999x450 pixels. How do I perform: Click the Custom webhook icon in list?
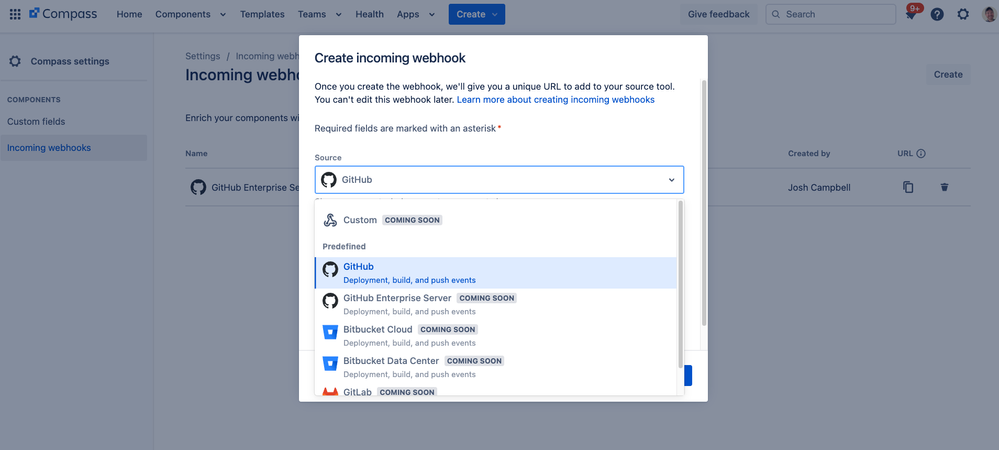tap(329, 220)
